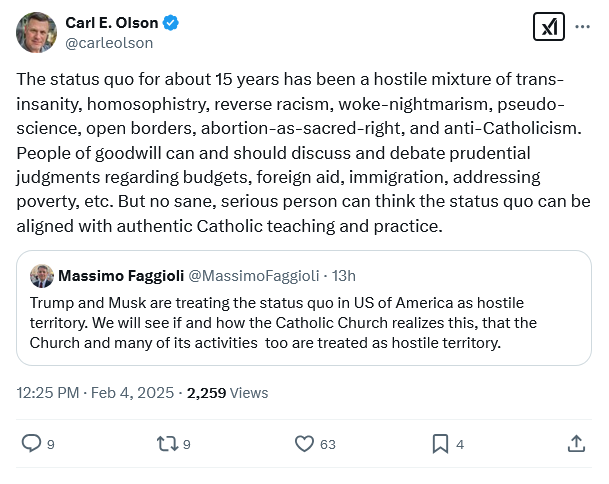Click the Grok xI icon

(x=547, y=27)
